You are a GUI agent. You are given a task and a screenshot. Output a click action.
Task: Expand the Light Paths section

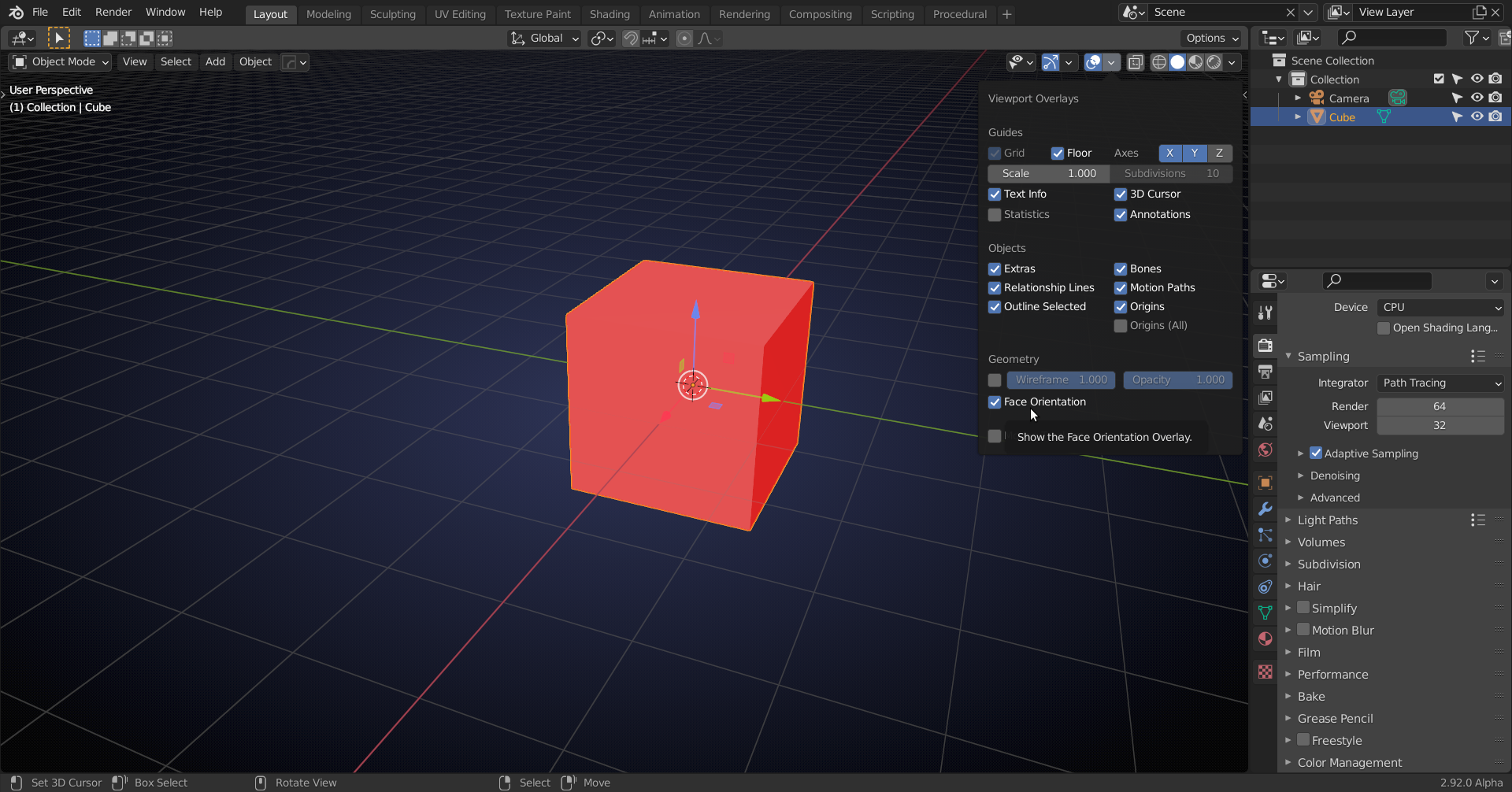[x=1329, y=520]
